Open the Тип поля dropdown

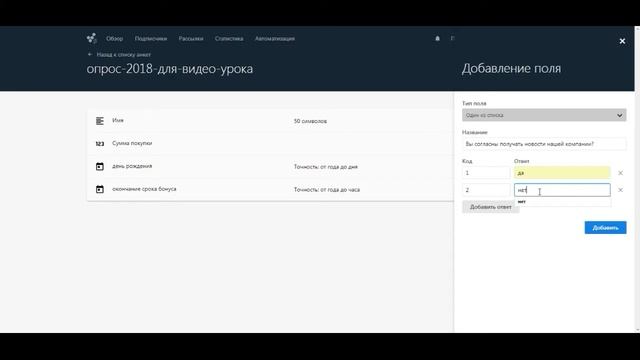(544, 115)
